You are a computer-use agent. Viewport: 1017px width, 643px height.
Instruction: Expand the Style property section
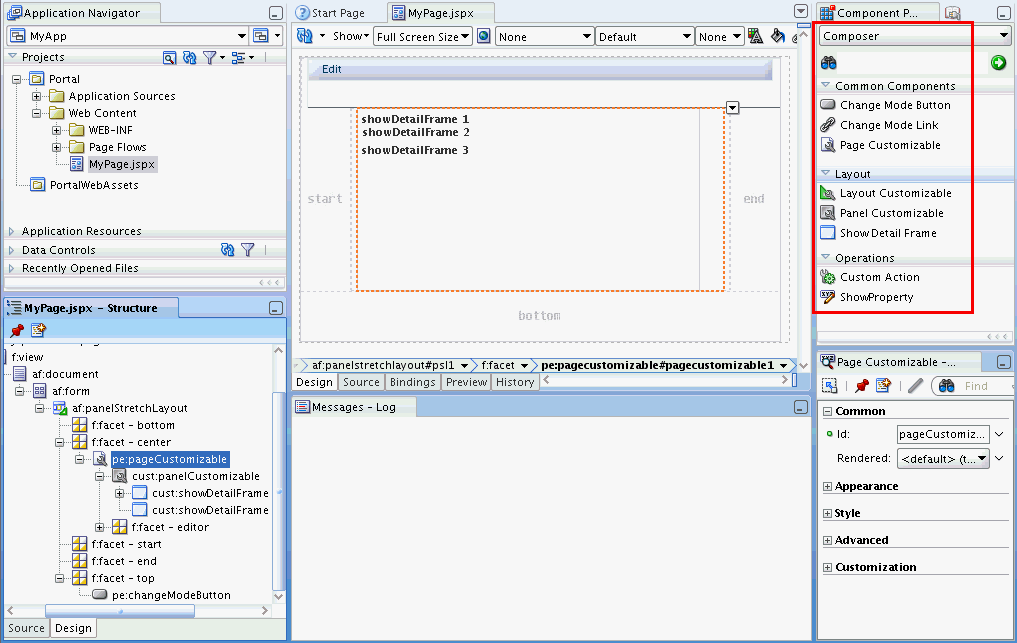pyautogui.click(x=828, y=513)
